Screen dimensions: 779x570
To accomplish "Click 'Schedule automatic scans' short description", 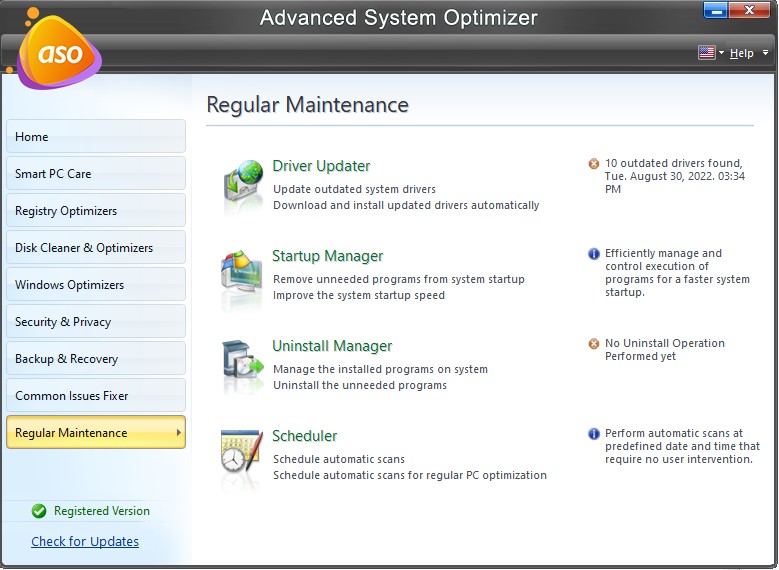I will tap(339, 459).
